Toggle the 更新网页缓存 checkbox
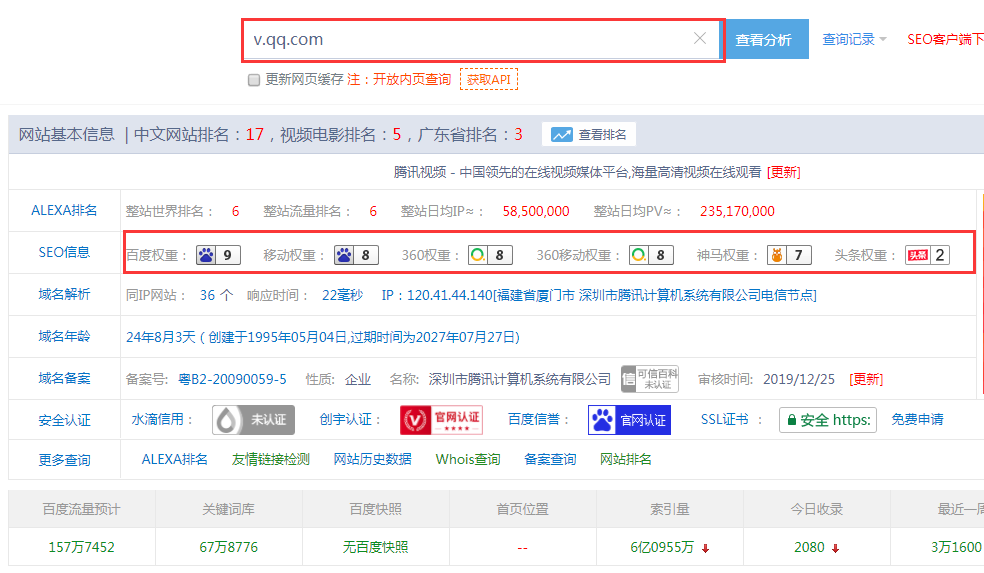The width and height of the screenshot is (984, 573). click(254, 80)
